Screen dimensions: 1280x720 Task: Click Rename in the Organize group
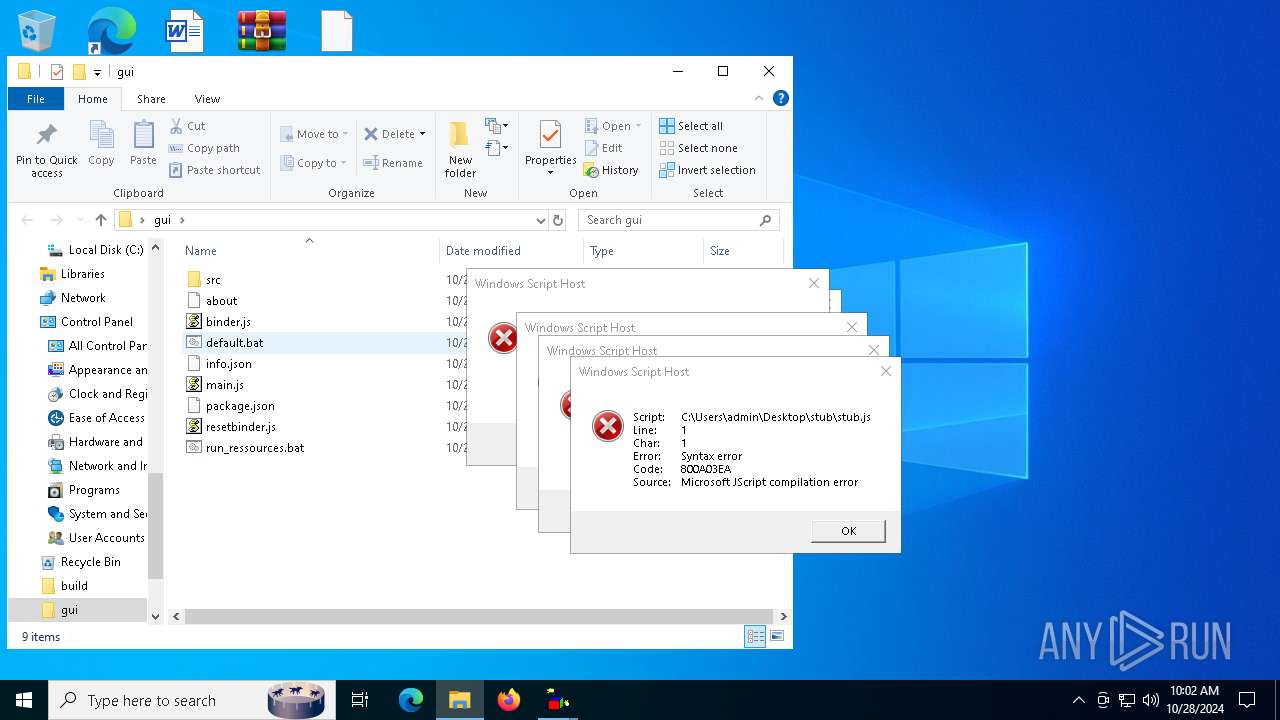click(x=393, y=163)
